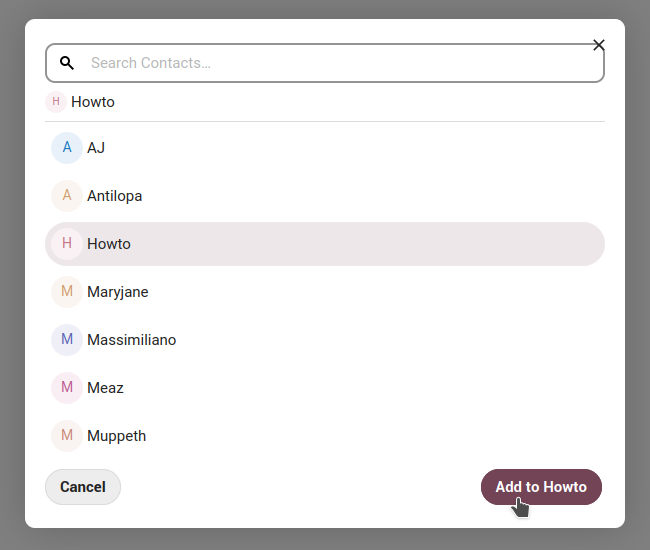
Task: Click Meaz's pink avatar icon
Action: pyautogui.click(x=67, y=388)
